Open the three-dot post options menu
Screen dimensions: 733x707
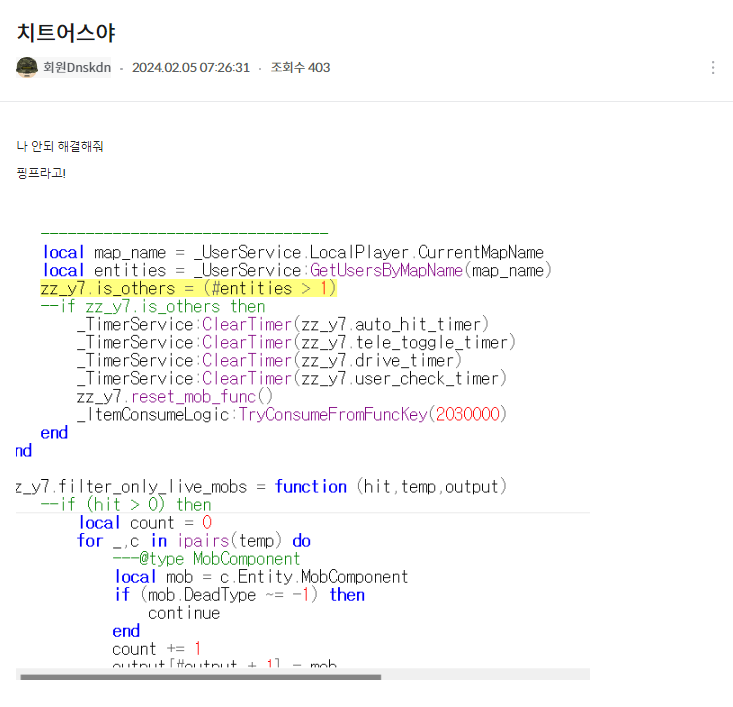click(712, 68)
